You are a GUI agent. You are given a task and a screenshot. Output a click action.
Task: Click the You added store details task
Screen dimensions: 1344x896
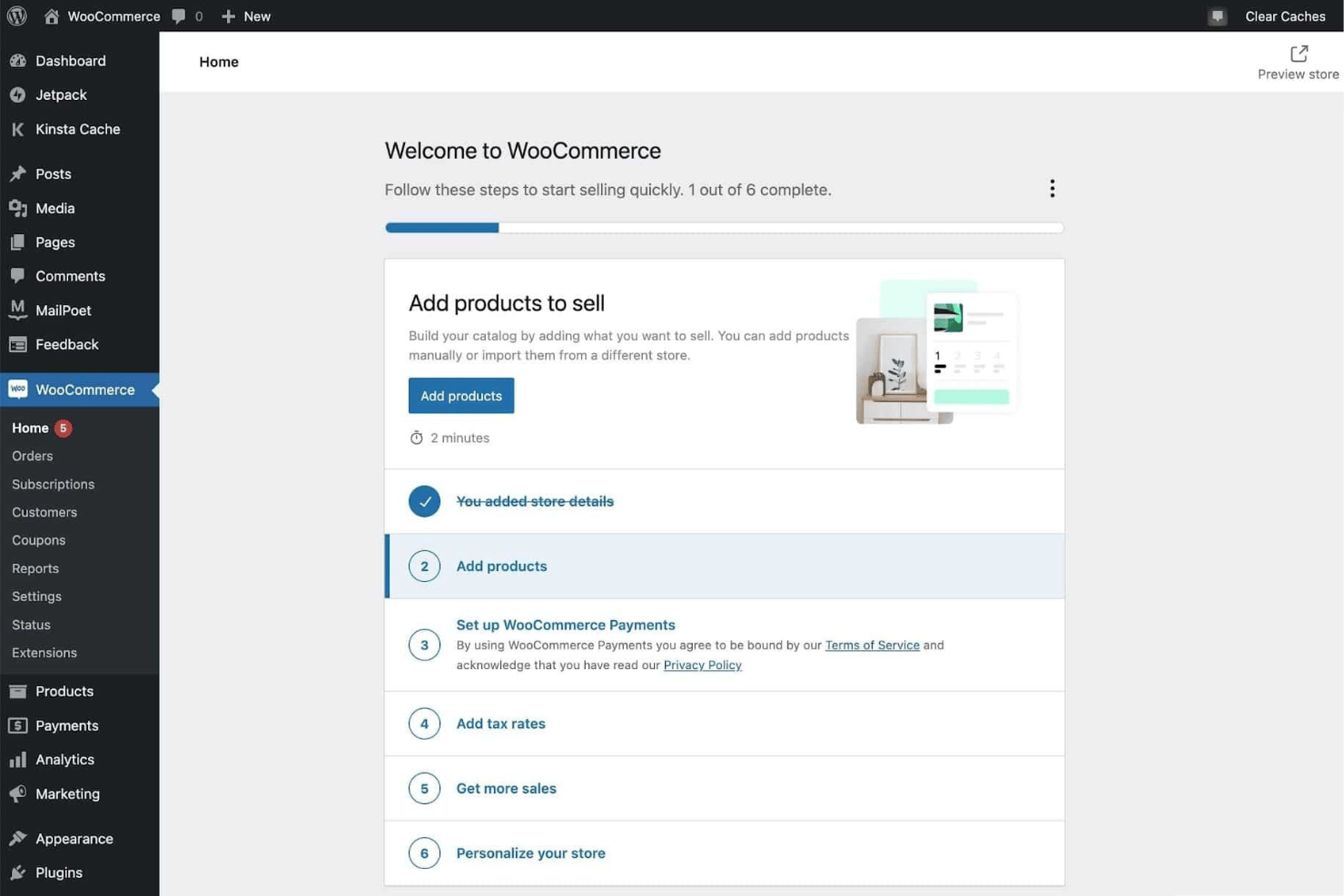[725, 501]
